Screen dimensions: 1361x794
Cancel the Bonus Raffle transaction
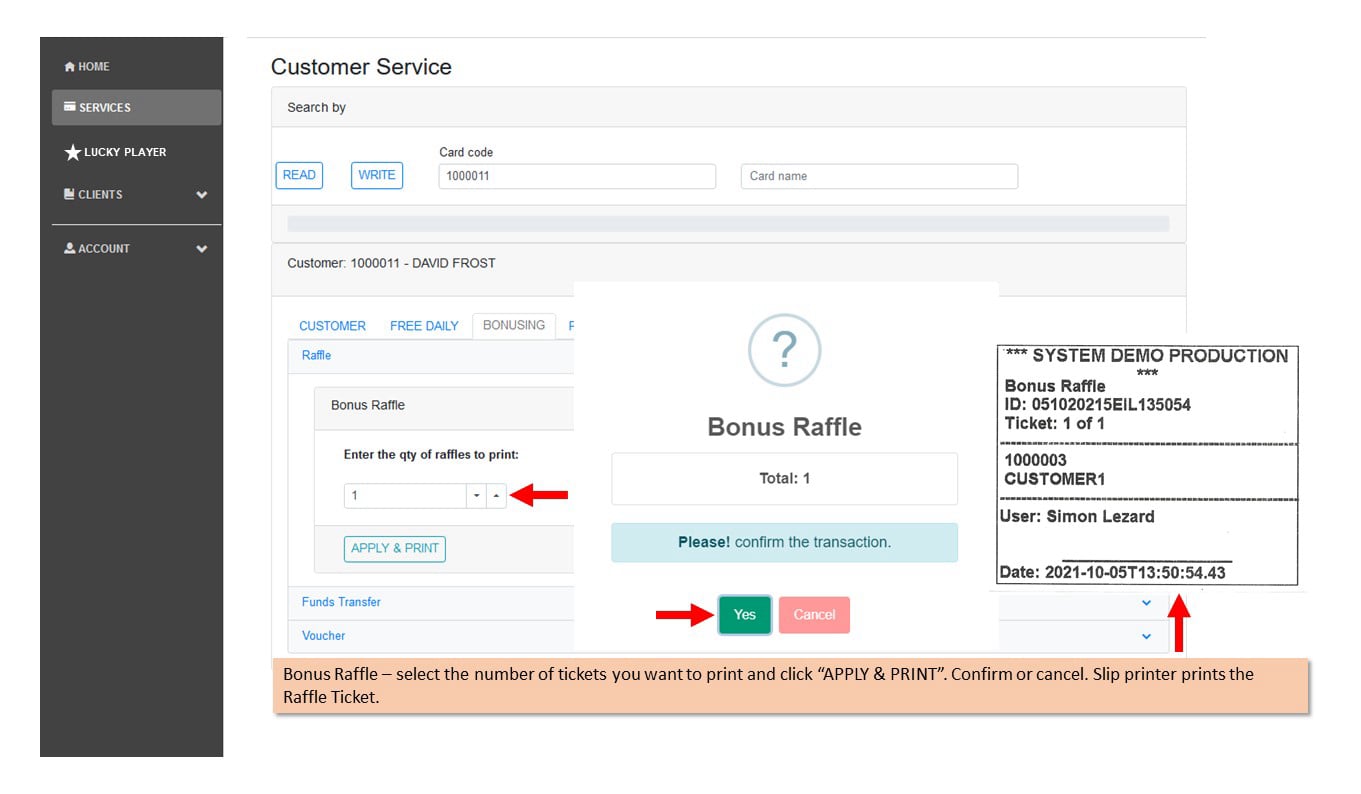coord(814,615)
